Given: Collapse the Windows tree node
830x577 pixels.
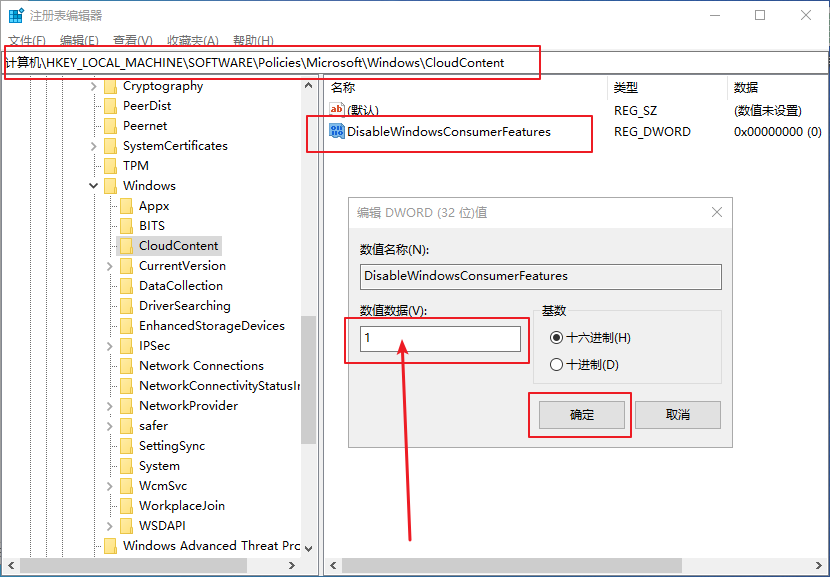Looking at the screenshot, I should 94,186.
